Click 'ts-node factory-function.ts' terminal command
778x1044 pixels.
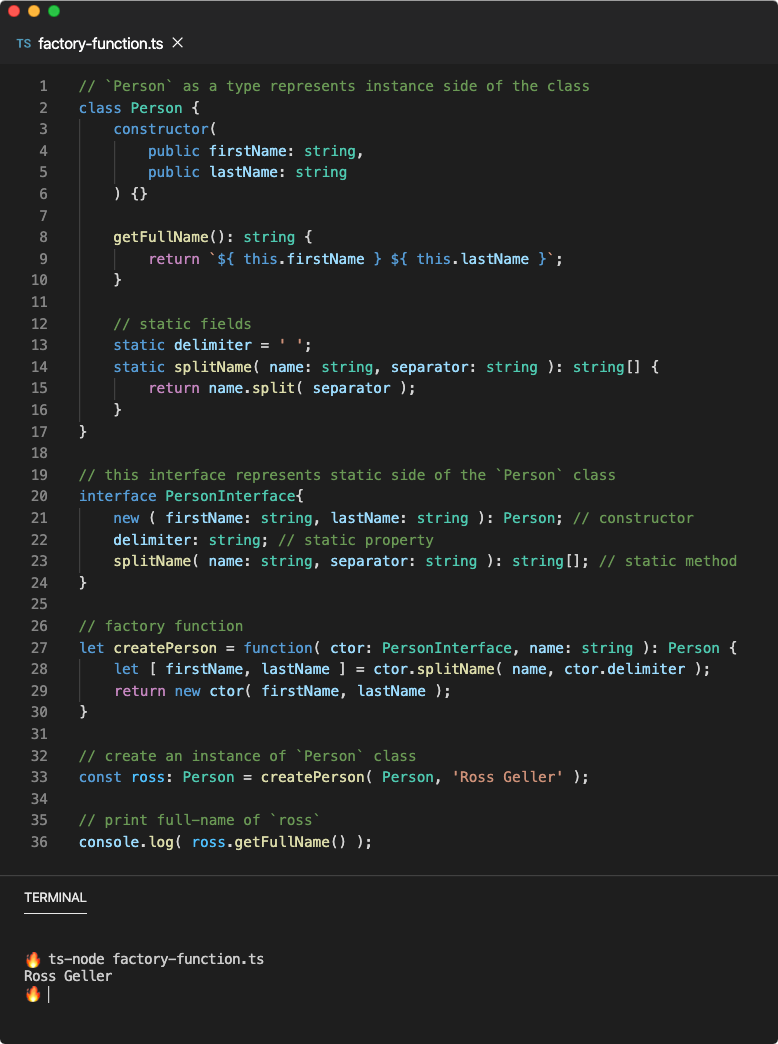(x=156, y=959)
